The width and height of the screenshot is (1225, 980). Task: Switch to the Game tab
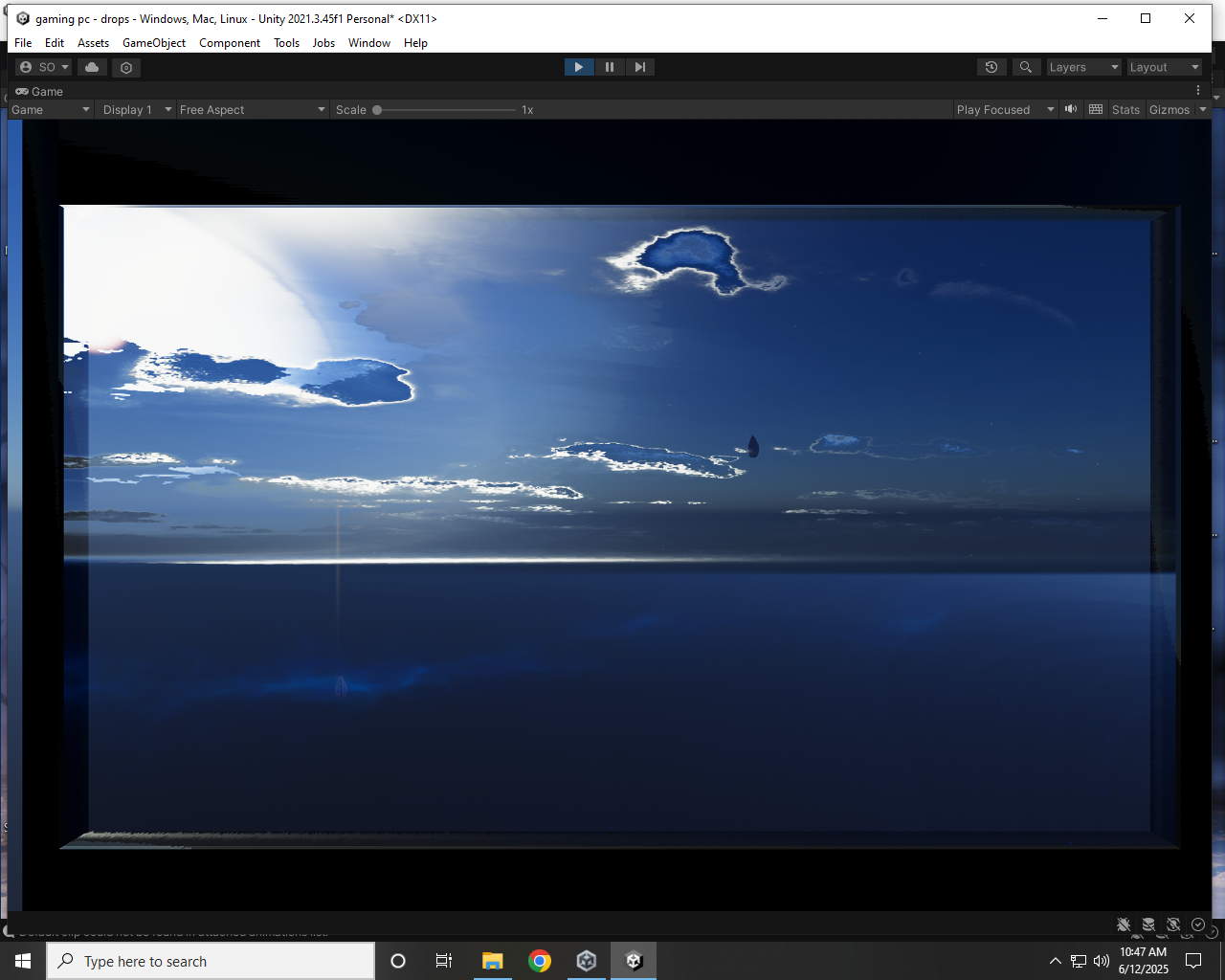(39, 91)
